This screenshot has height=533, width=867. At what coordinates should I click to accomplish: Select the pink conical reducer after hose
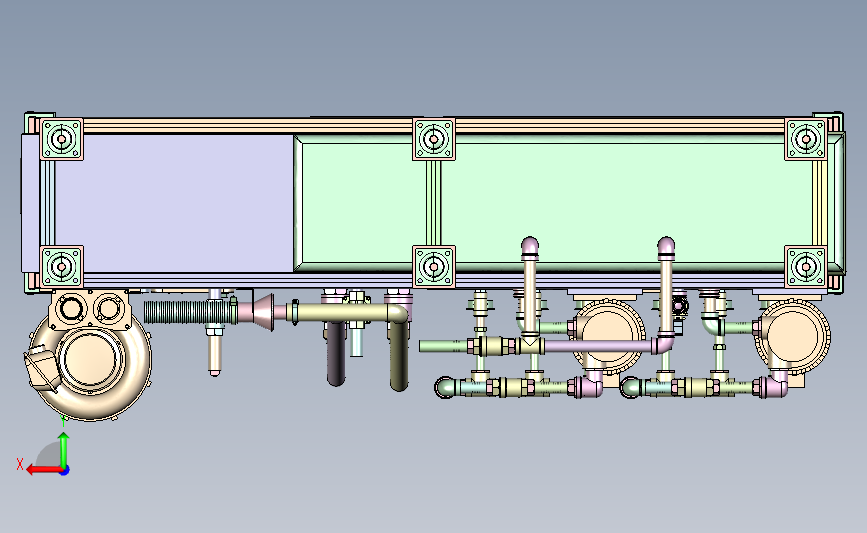tap(263, 312)
